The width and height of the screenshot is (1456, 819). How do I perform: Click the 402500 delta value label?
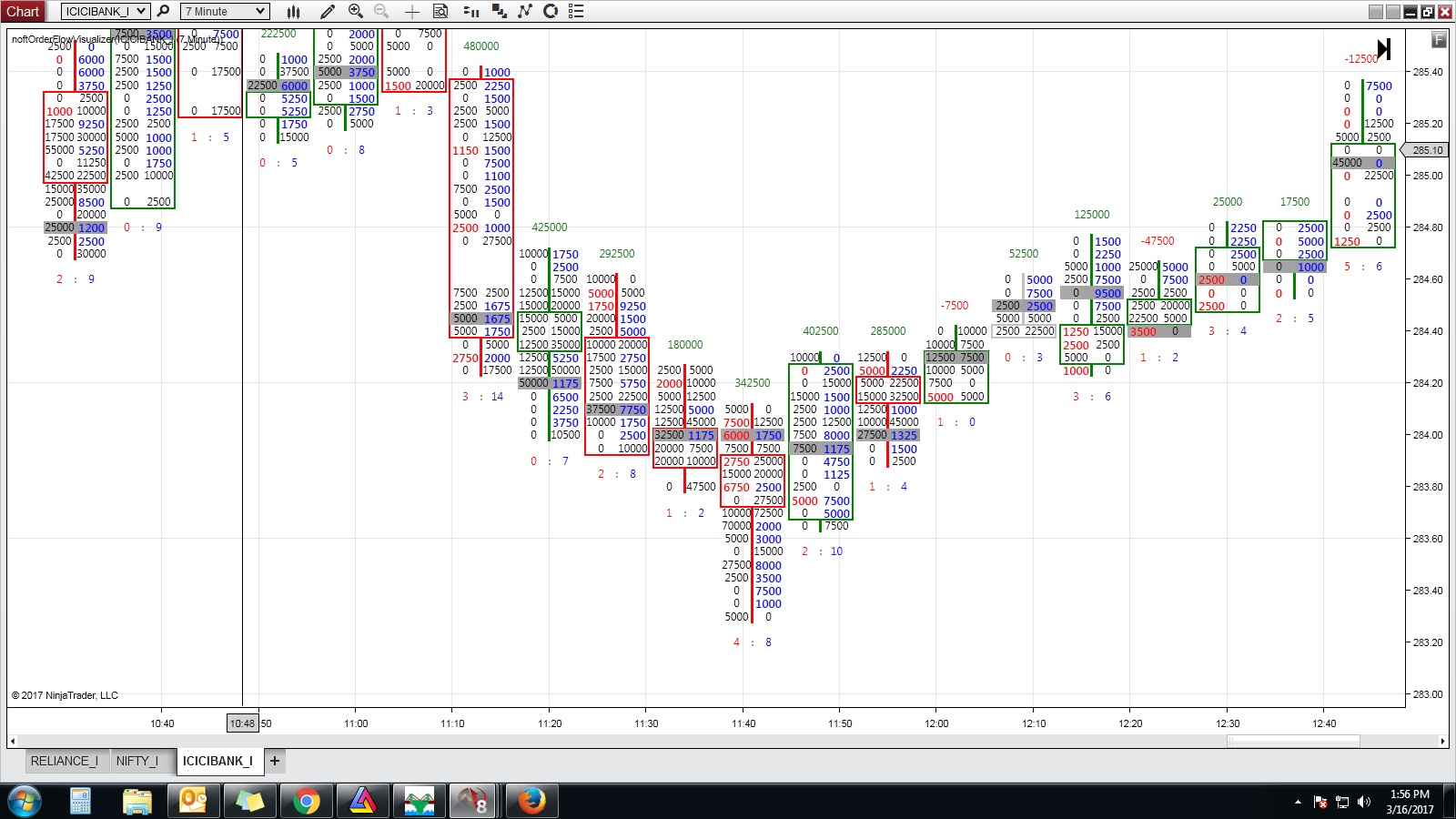[x=821, y=331]
